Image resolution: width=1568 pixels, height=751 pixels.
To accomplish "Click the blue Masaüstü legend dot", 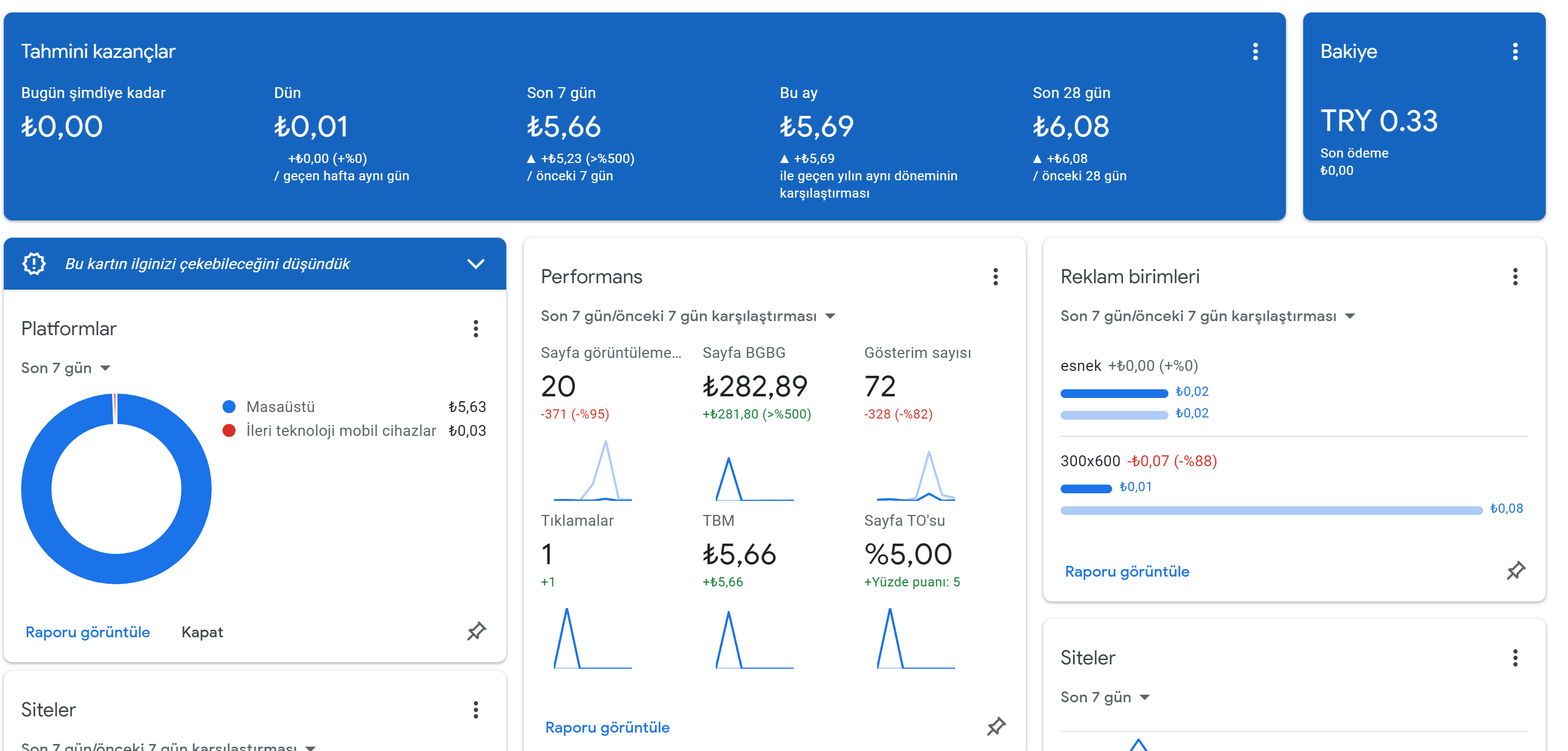I will point(229,407).
